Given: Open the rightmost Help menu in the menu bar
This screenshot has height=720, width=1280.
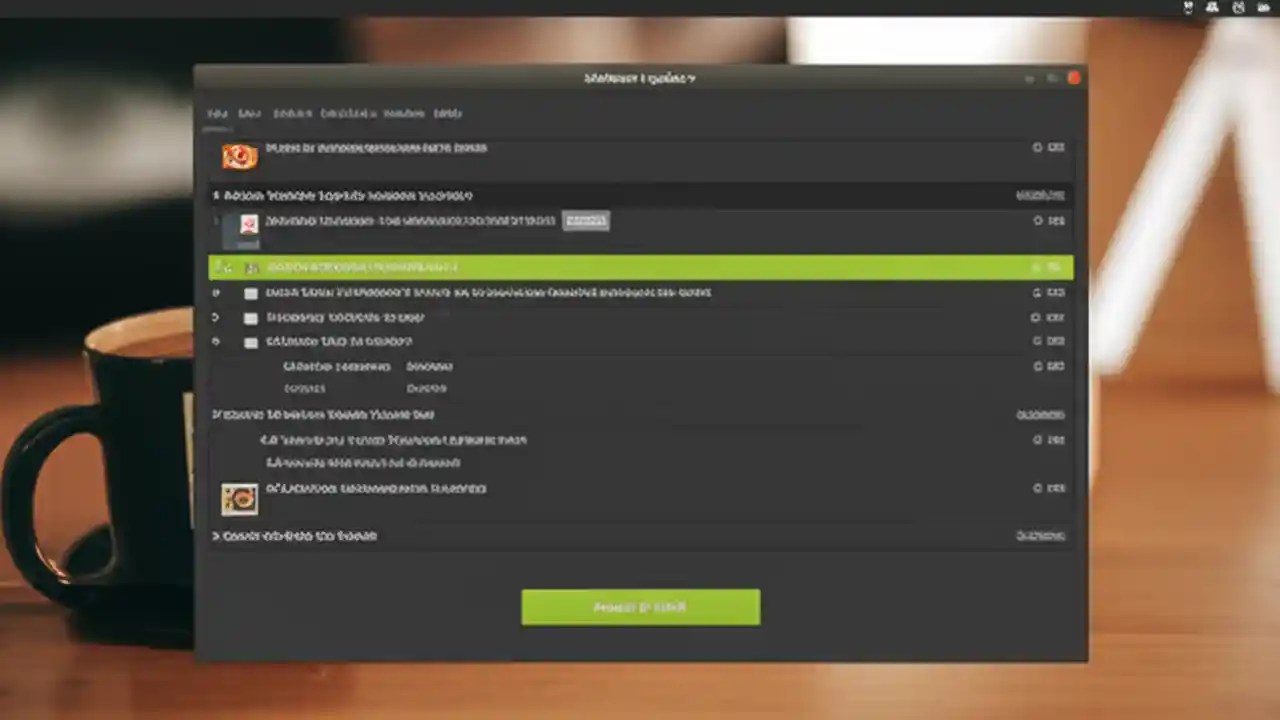Looking at the screenshot, I should [448, 113].
